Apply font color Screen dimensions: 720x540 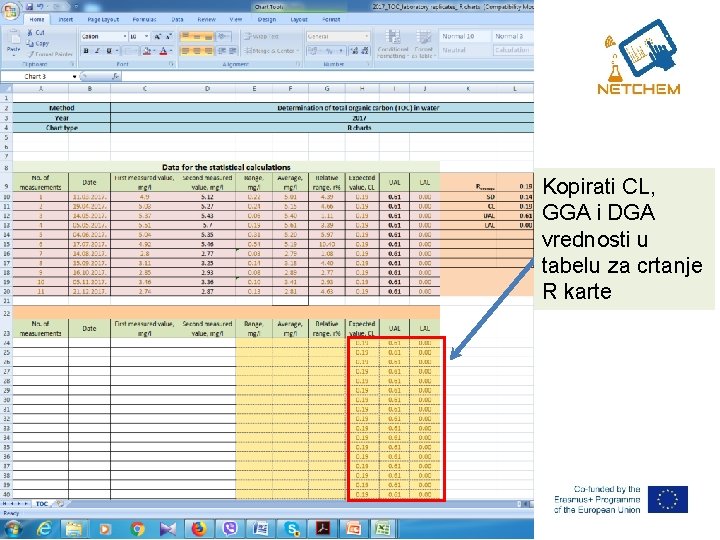pos(163,51)
